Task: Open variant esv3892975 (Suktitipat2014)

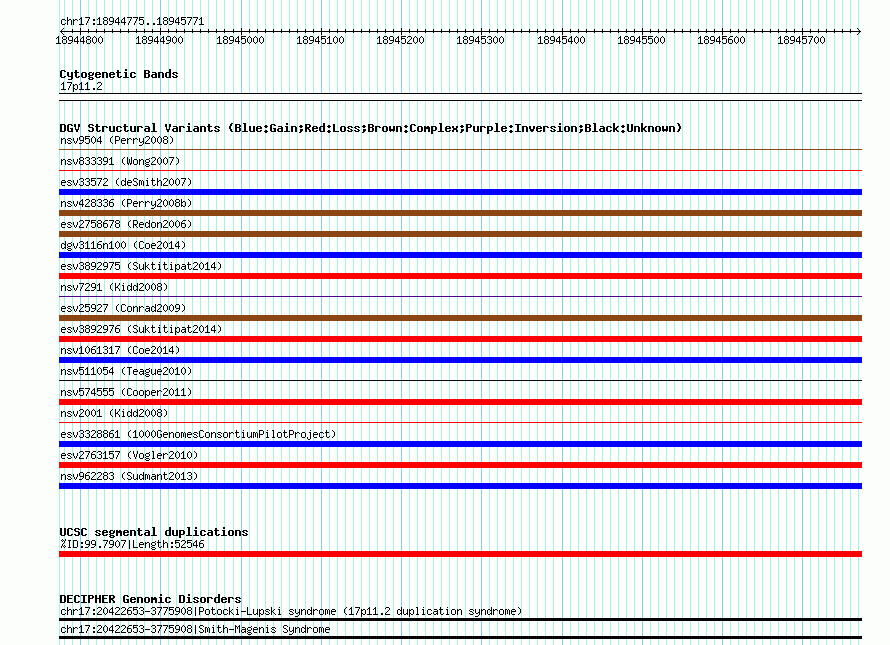Action: pos(141,266)
